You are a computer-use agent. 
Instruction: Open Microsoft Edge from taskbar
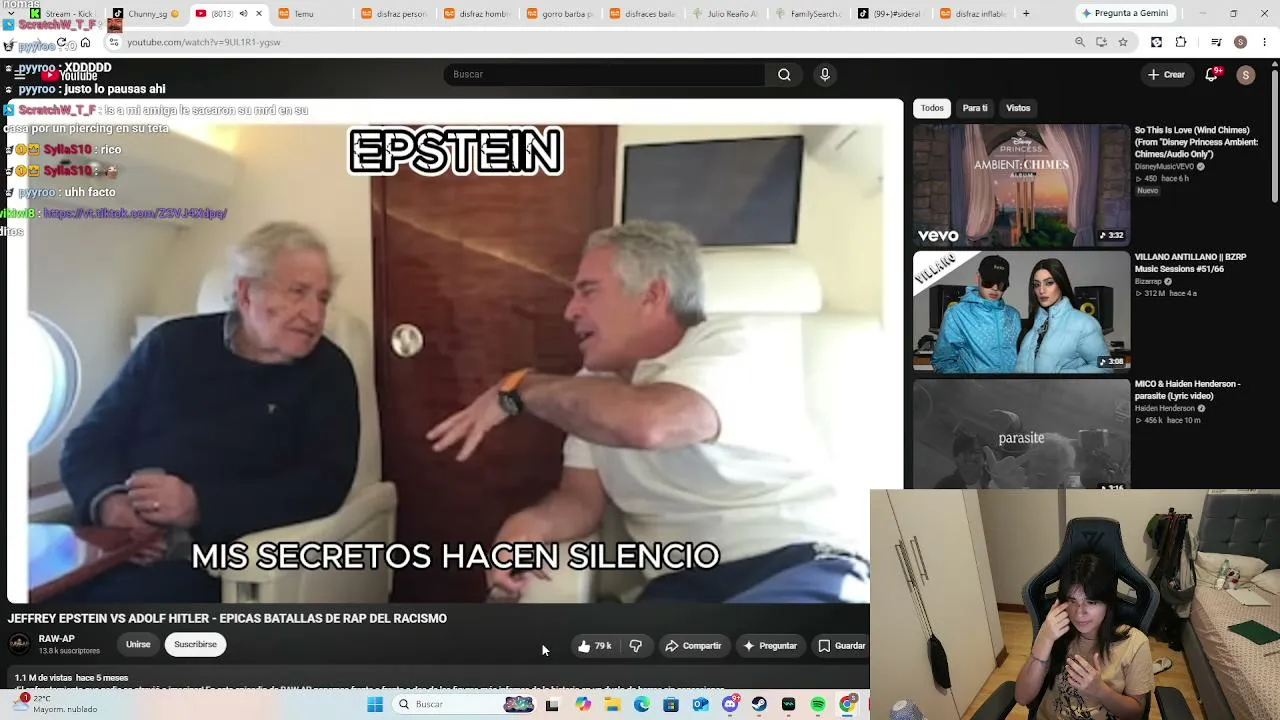[x=641, y=705]
